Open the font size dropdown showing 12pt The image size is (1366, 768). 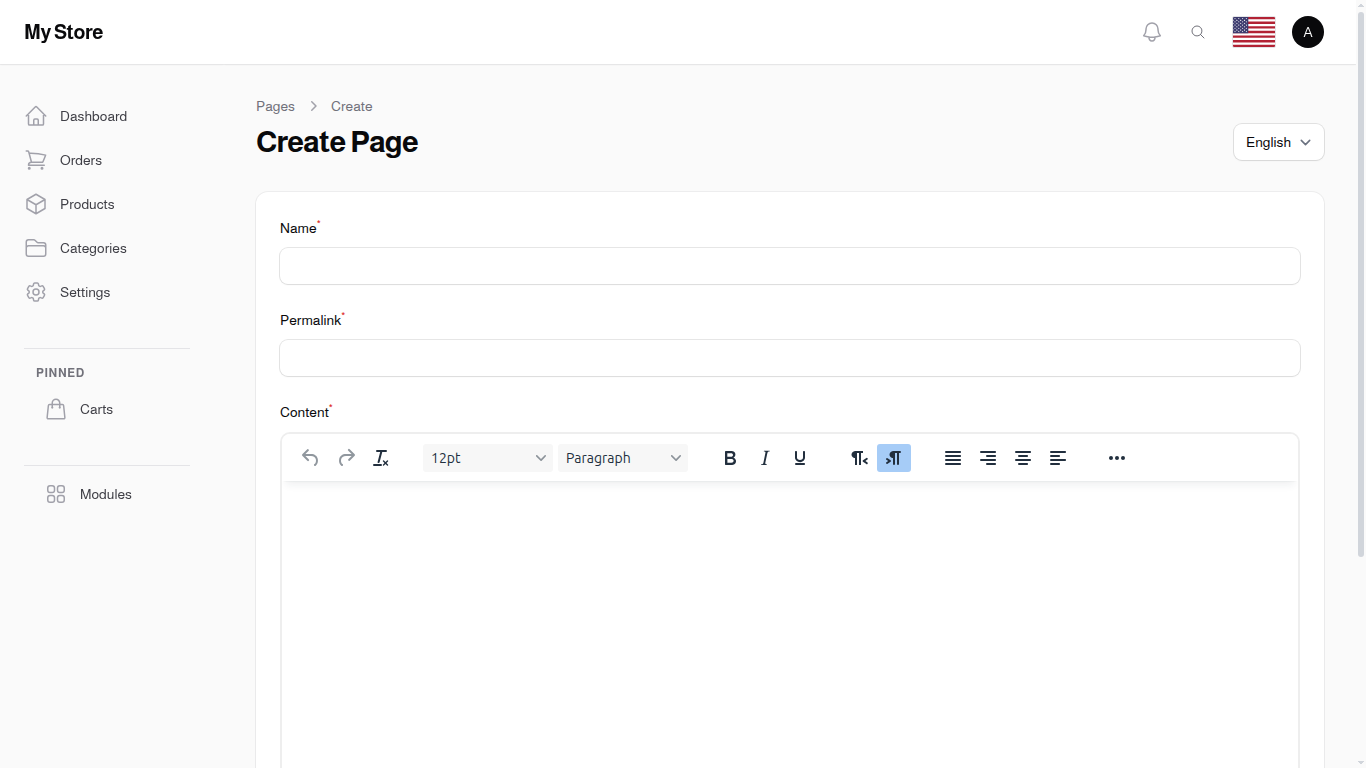(x=487, y=457)
